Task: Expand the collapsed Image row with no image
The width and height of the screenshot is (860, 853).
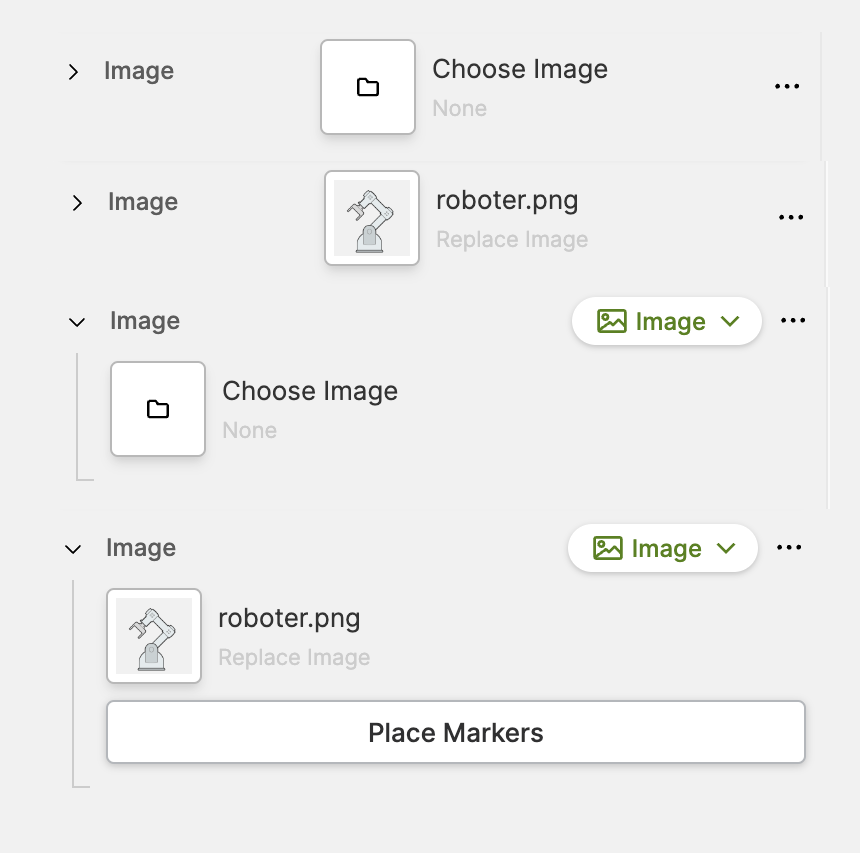Action: click(x=73, y=72)
